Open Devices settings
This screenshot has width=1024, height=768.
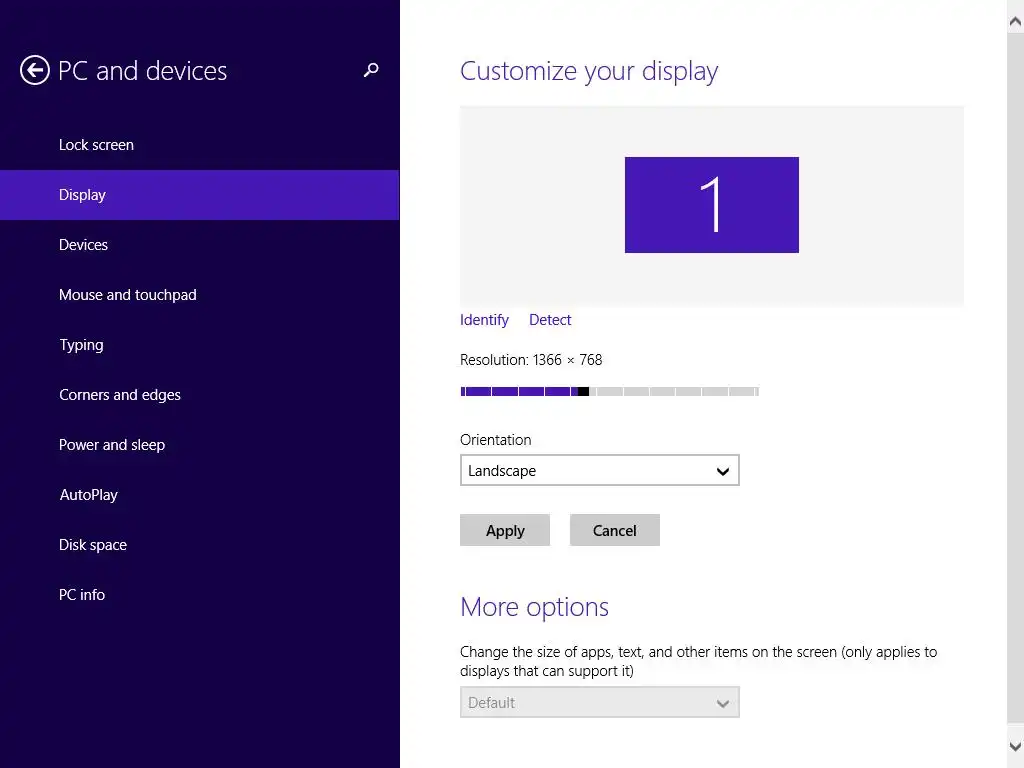(x=199, y=245)
